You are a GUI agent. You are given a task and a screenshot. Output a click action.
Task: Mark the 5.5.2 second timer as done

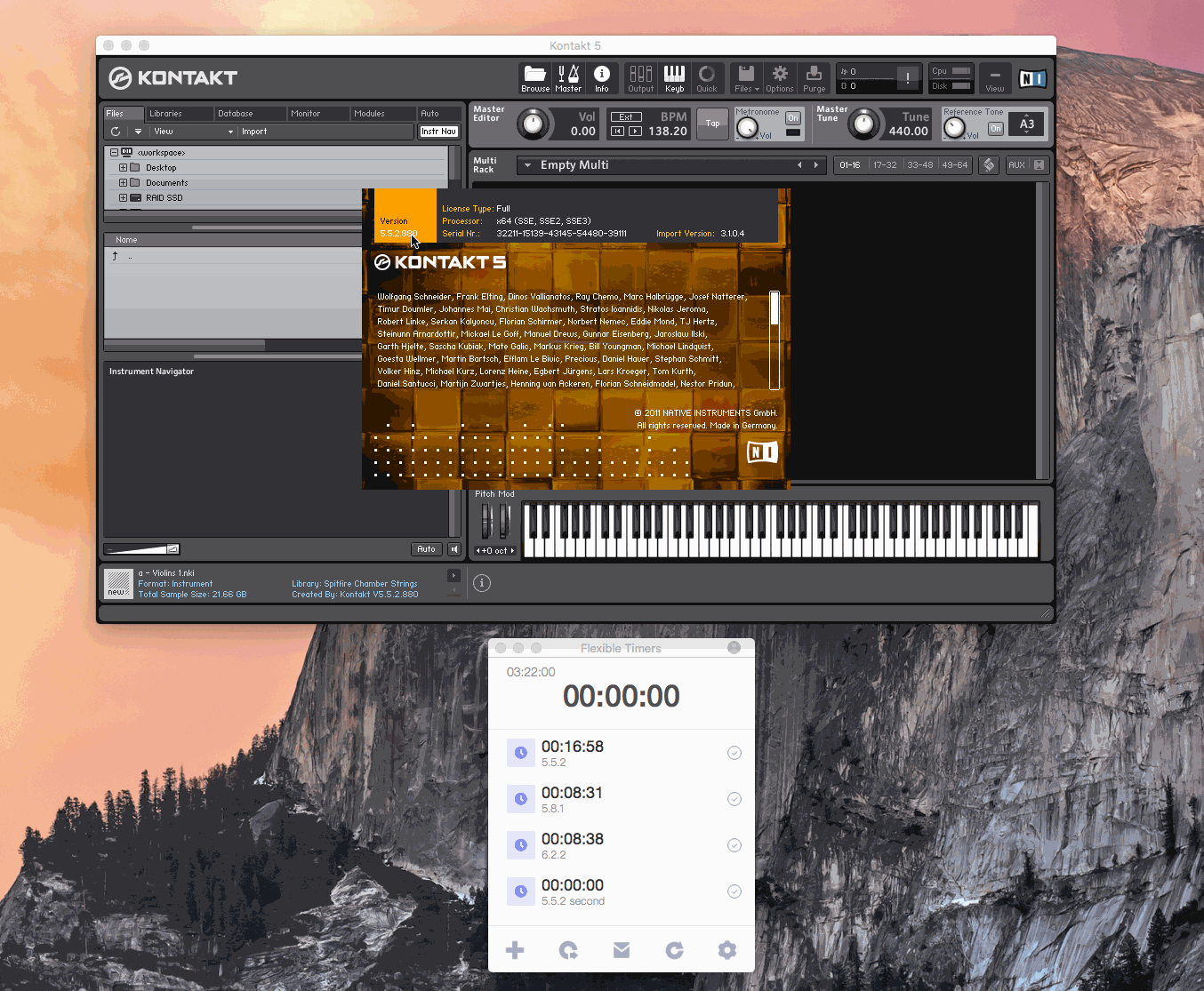[x=734, y=891]
